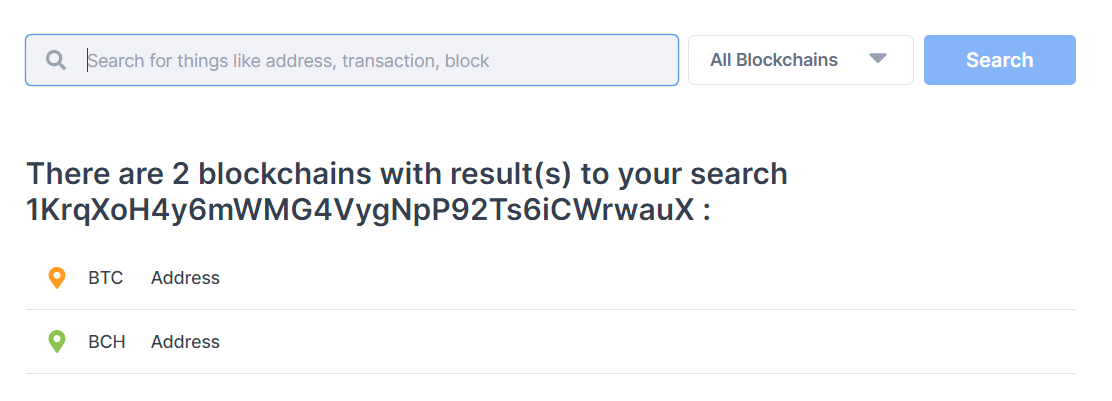This screenshot has height=401, width=1112.
Task: Click the green BCH location pin icon
Action: coord(57,341)
